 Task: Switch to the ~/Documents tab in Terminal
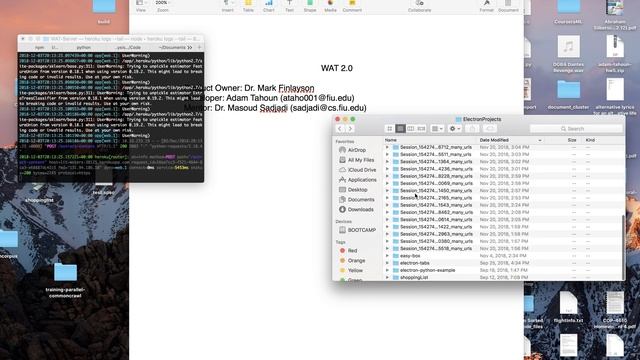172,48
